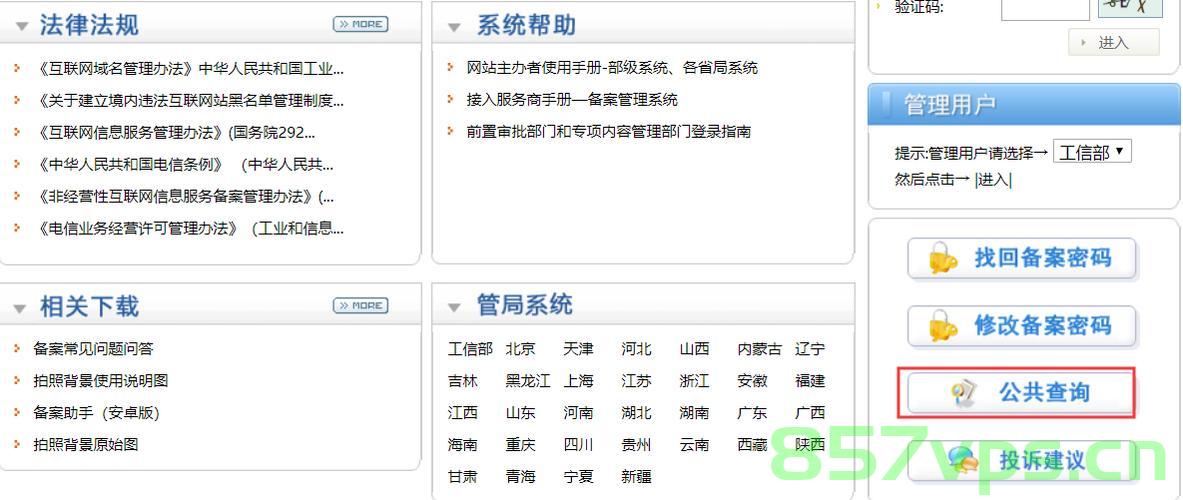
Task: Select 云南 in 管局系统
Action: tap(695, 444)
